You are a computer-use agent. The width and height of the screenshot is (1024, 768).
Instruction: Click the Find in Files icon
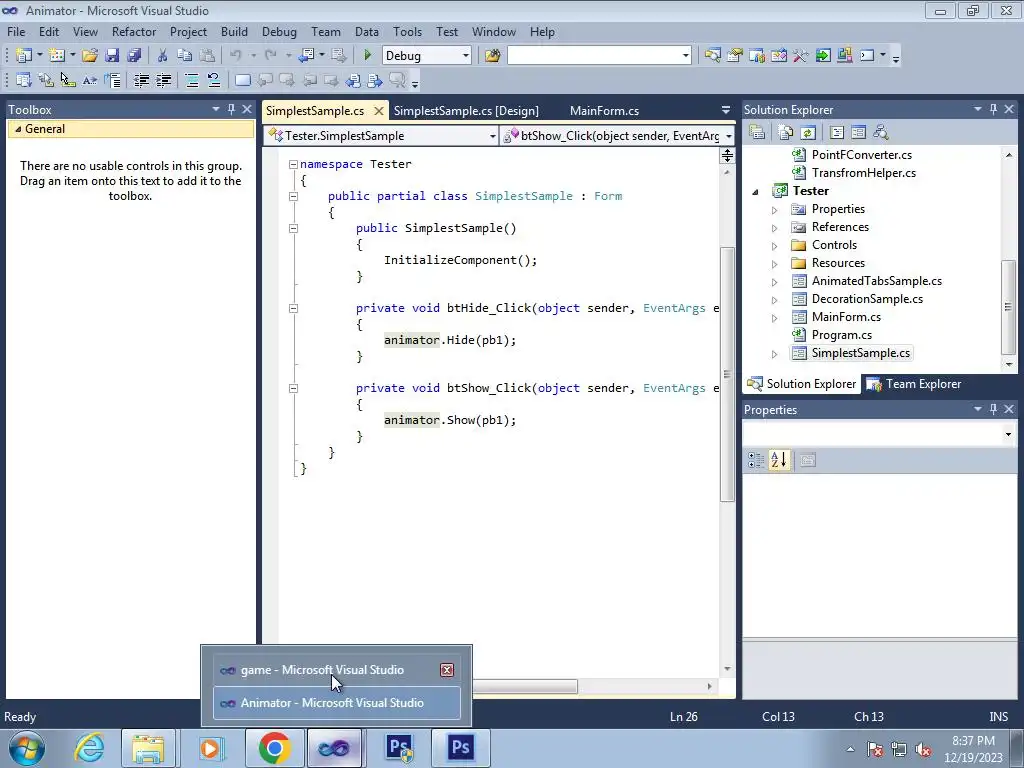click(x=492, y=56)
